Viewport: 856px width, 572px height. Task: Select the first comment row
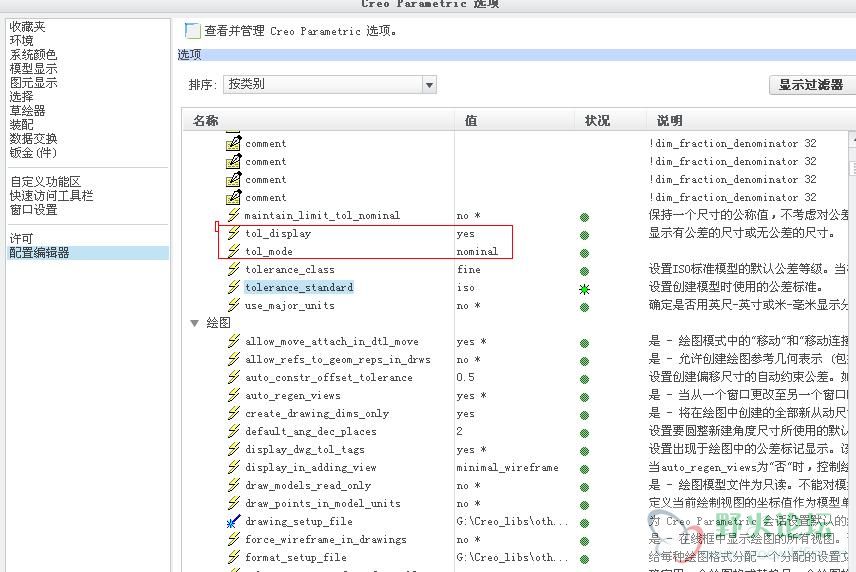point(266,144)
